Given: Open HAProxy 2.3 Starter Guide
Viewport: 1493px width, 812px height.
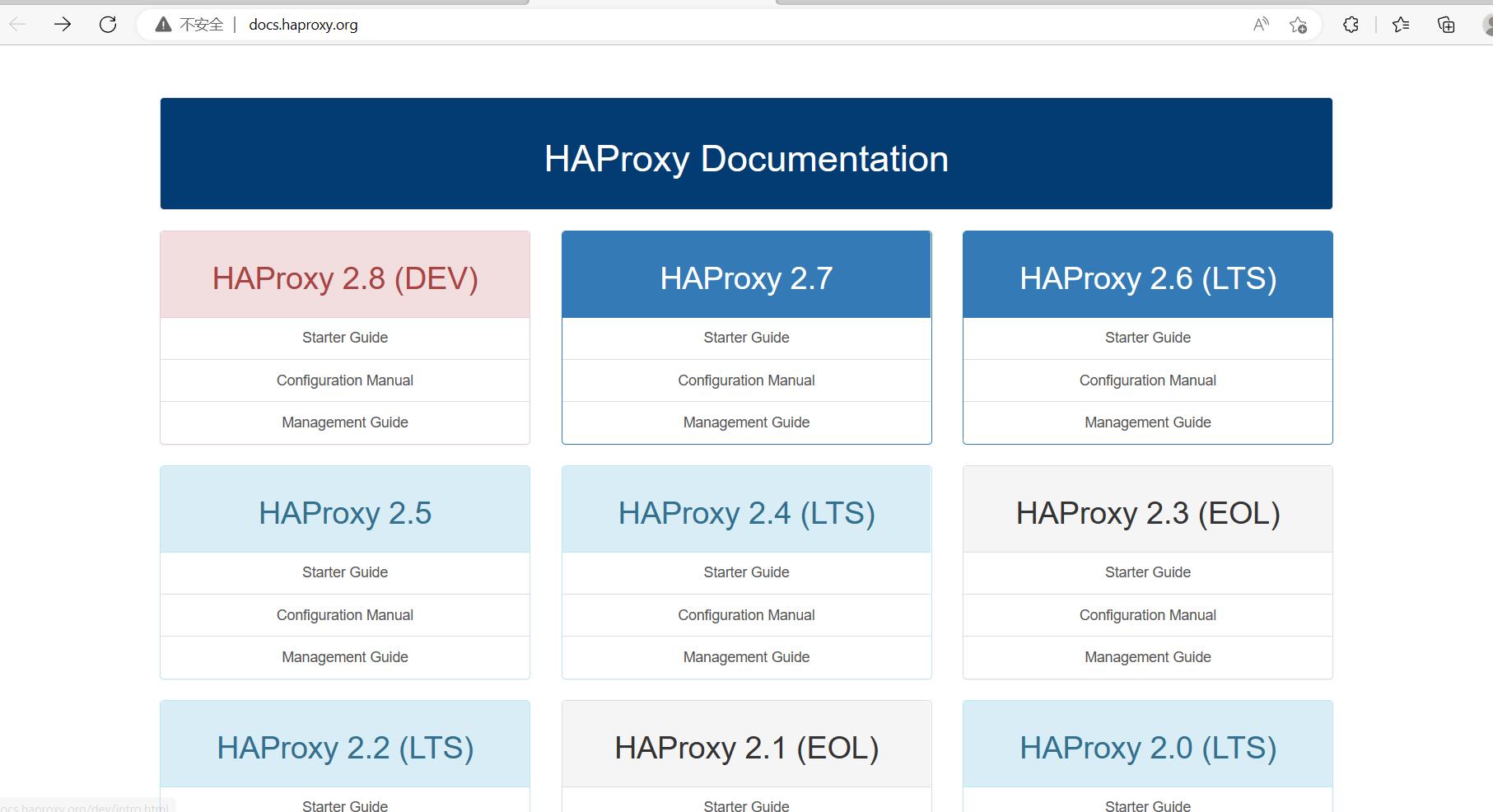Looking at the screenshot, I should (1148, 572).
